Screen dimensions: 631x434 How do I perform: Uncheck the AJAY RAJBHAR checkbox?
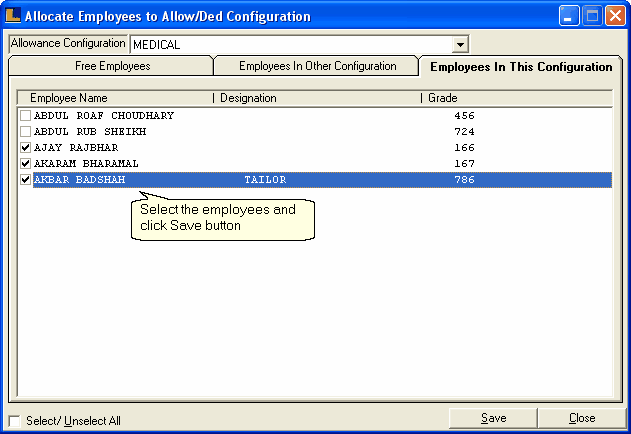click(x=25, y=148)
